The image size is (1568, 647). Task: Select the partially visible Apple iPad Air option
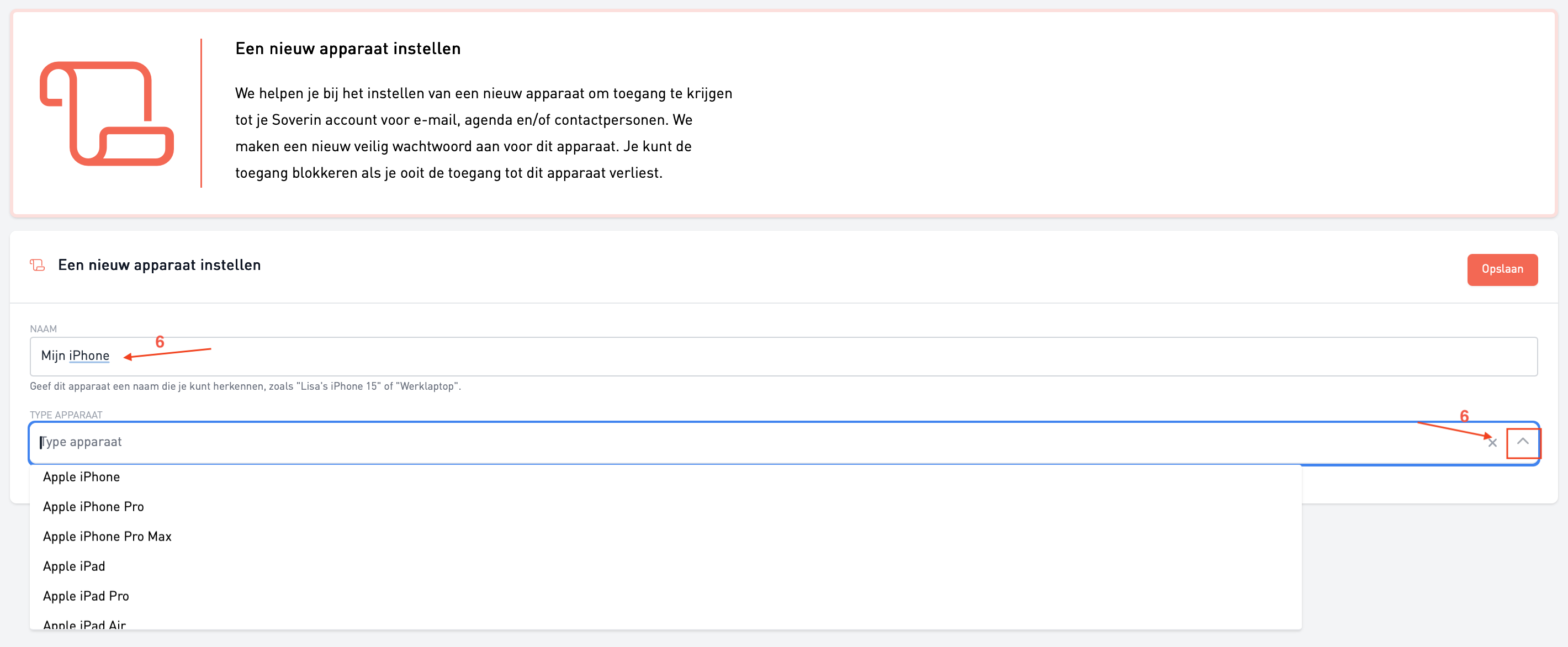pyautogui.click(x=84, y=624)
